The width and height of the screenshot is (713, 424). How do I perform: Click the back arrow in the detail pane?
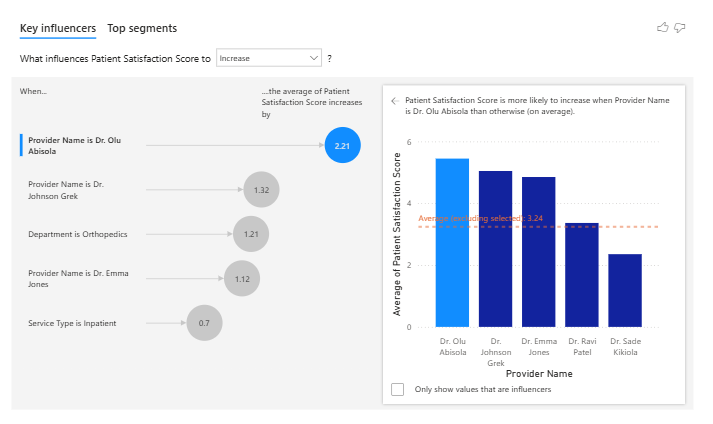point(395,101)
